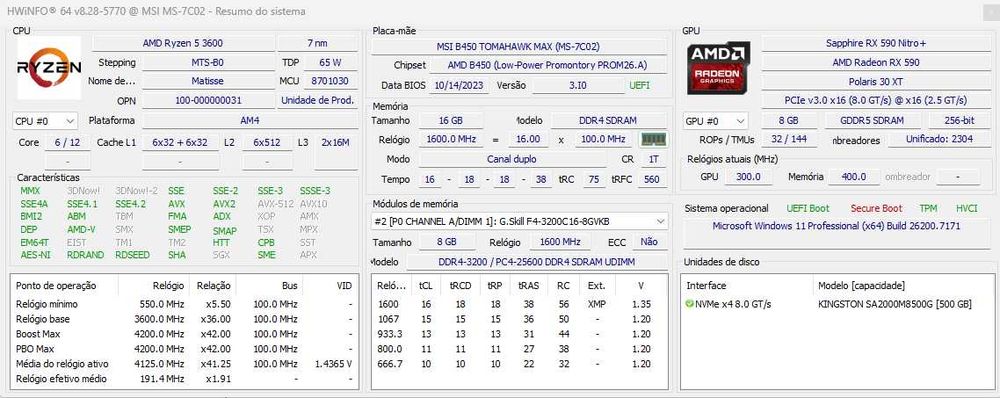1000x398 pixels.
Task: Click the greyed AVX-512 feature flag
Action: 275,204
